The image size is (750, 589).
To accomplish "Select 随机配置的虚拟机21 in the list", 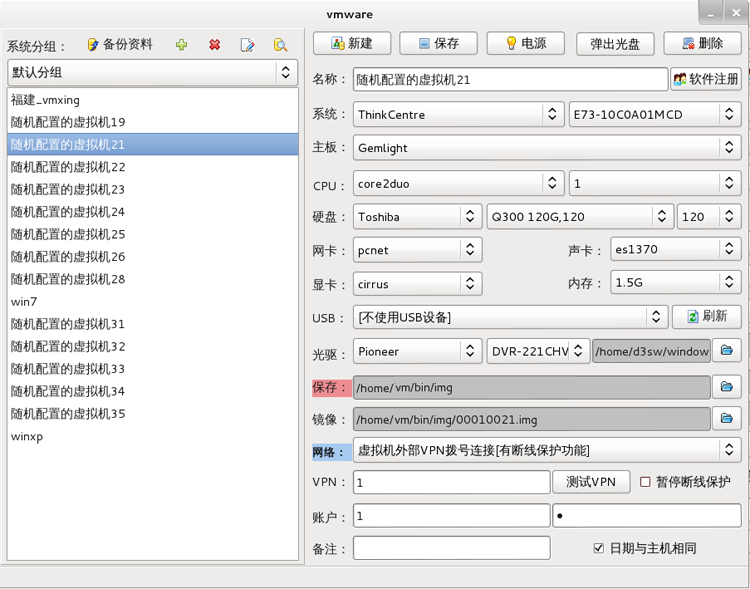I will pos(153,144).
